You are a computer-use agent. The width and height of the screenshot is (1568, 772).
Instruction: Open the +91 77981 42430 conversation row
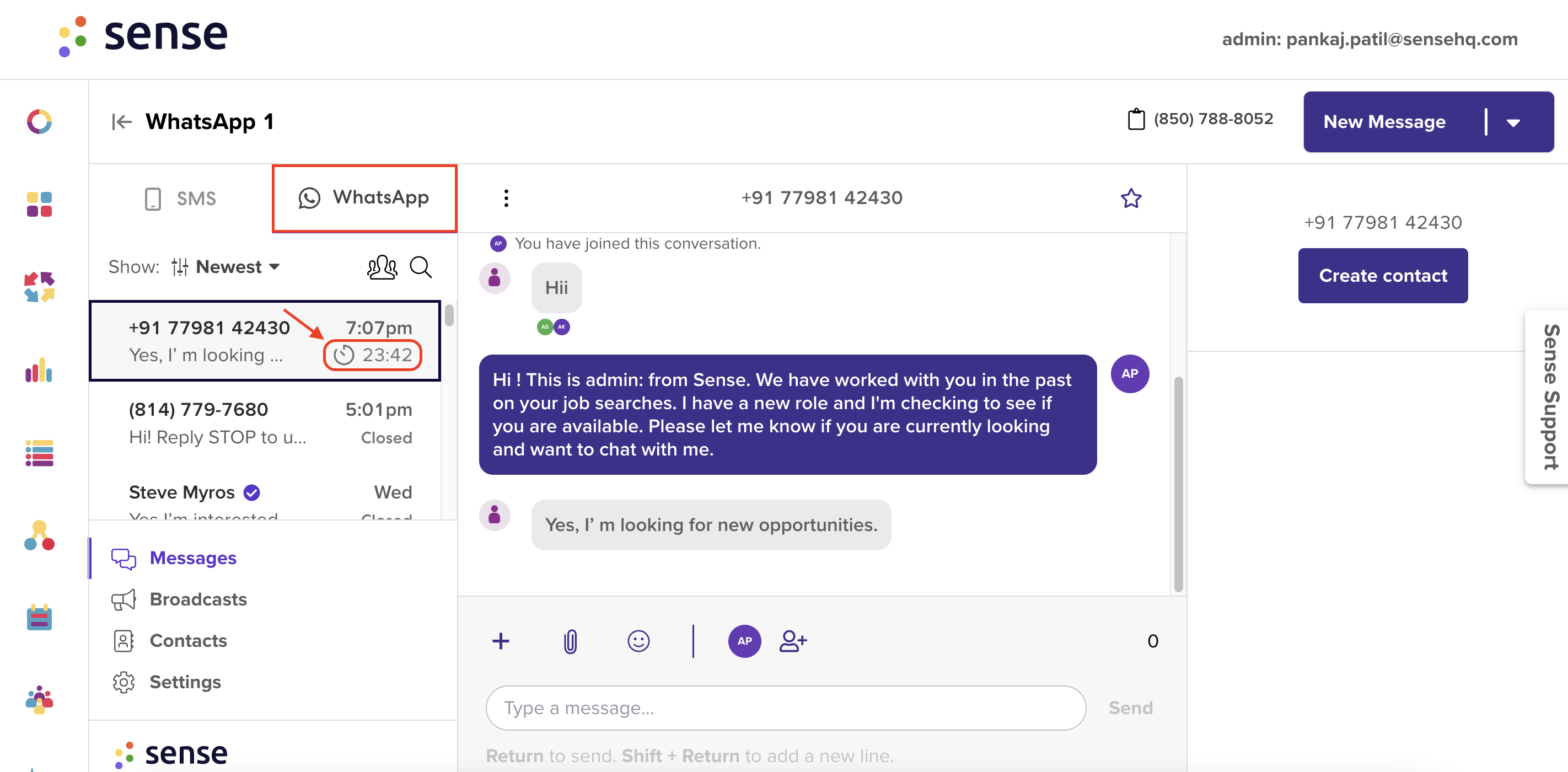[x=265, y=340]
